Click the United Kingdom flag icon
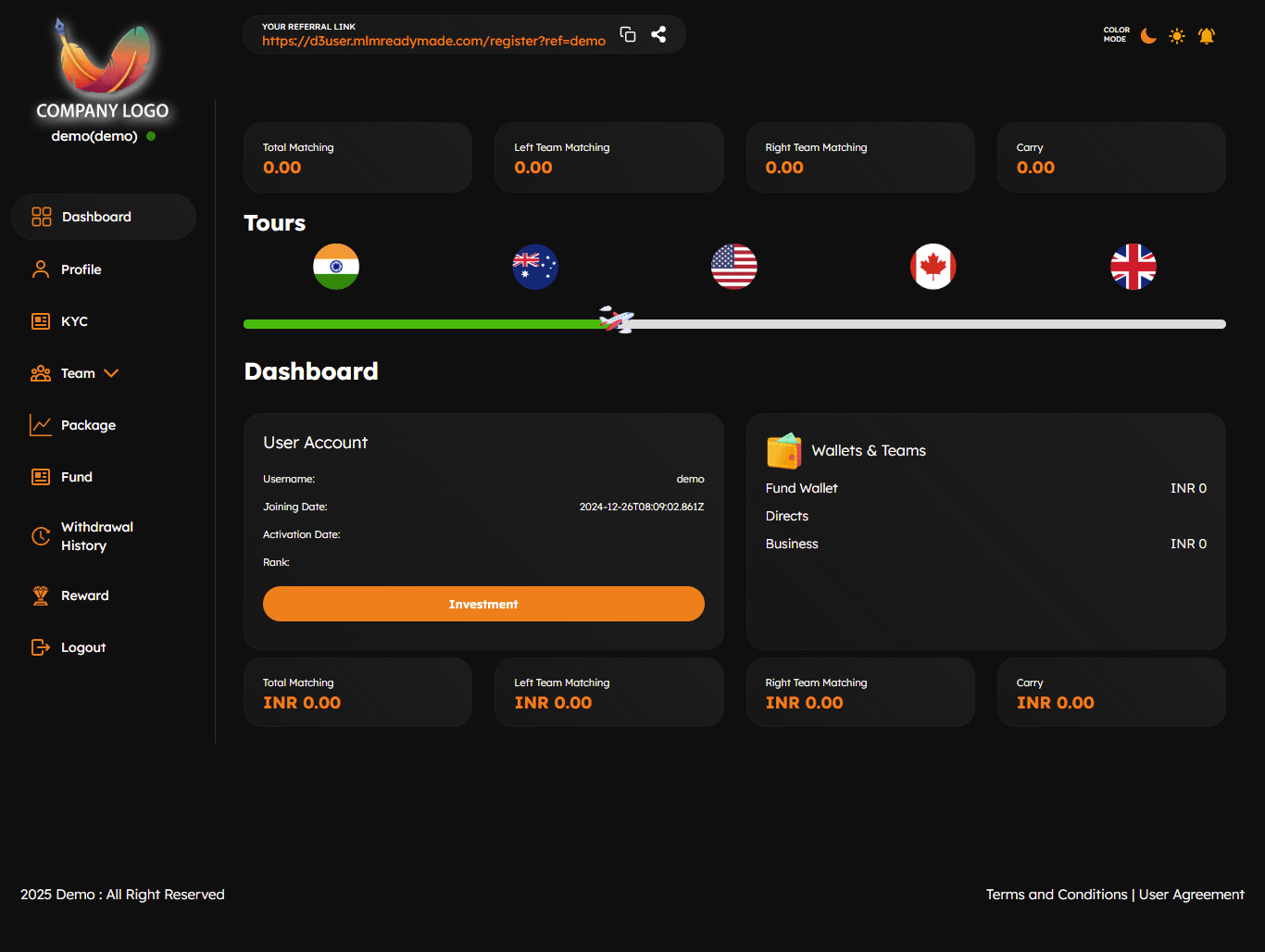 [1133, 267]
